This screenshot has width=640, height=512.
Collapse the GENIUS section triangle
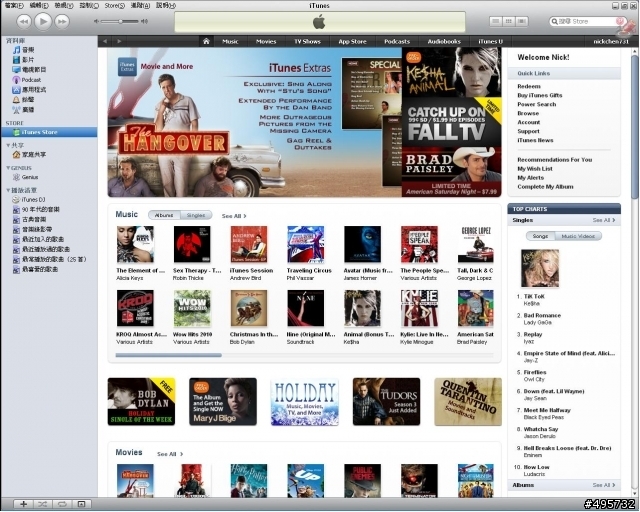pyautogui.click(x=8, y=168)
